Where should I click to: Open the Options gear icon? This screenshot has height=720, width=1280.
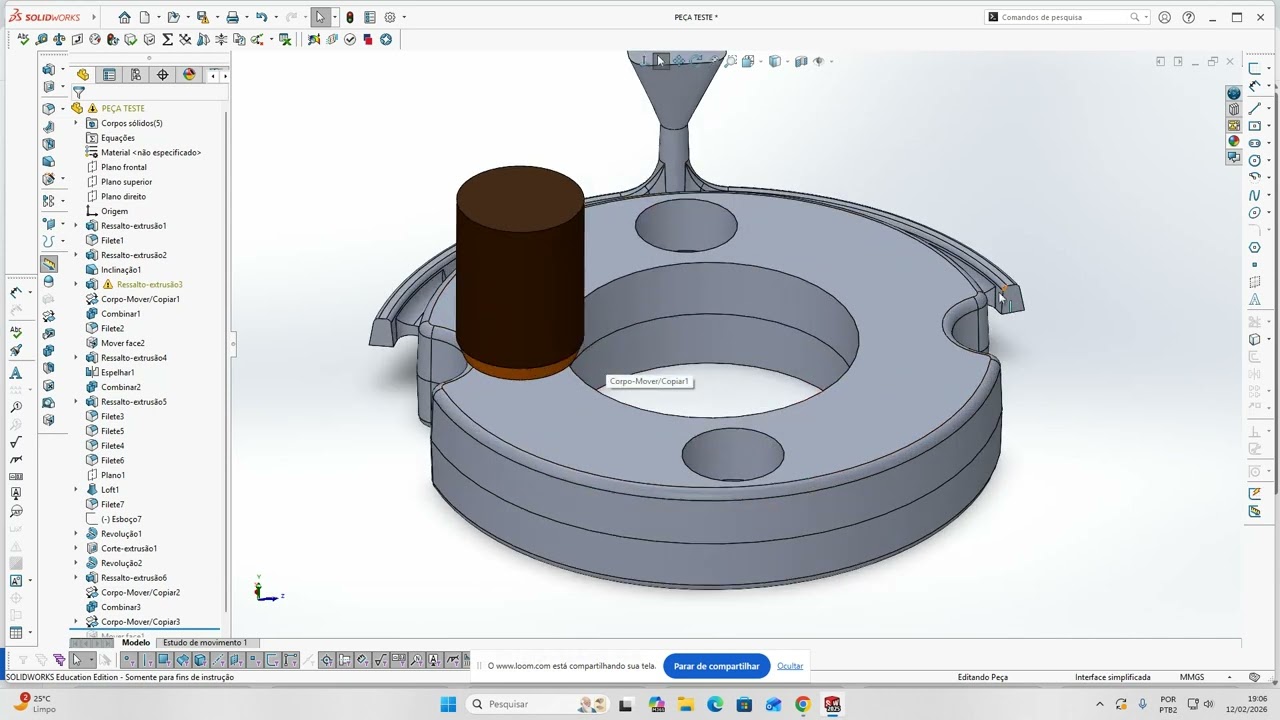390,17
